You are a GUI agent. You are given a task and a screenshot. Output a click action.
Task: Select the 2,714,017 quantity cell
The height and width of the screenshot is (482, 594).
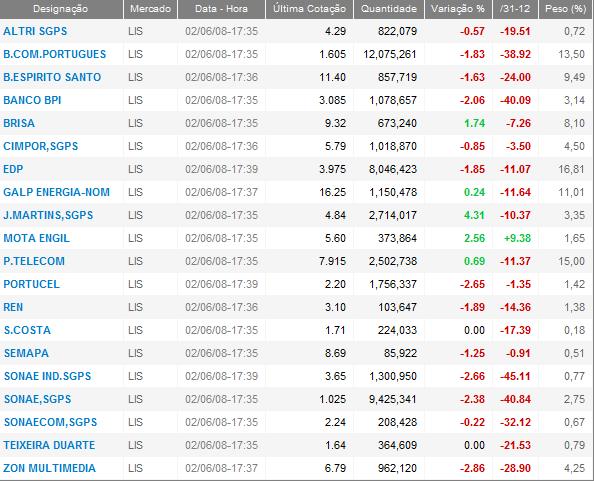393,215
